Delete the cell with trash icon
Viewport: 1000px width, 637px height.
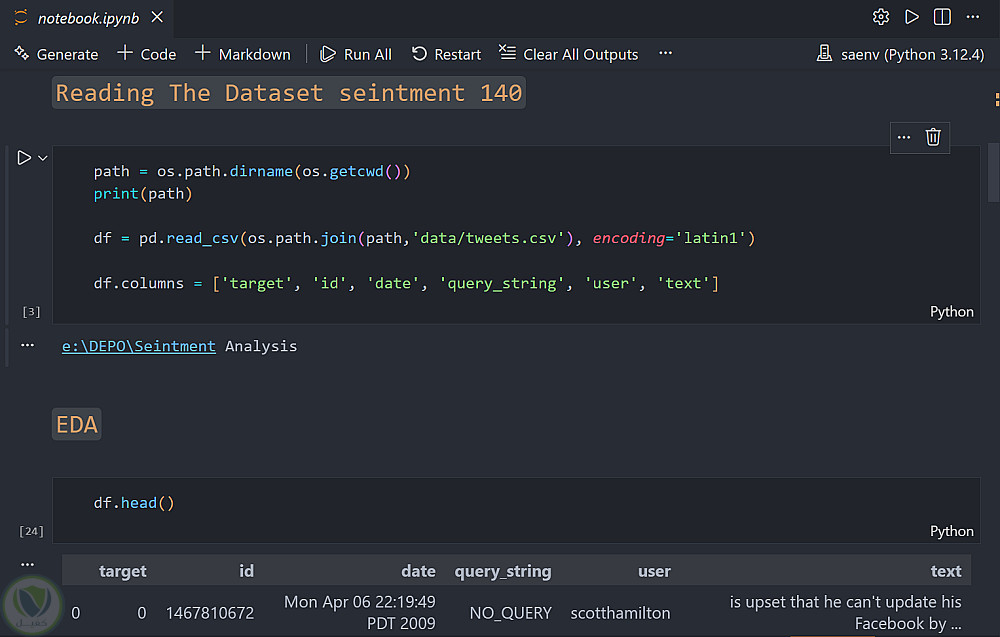pyautogui.click(x=933, y=137)
